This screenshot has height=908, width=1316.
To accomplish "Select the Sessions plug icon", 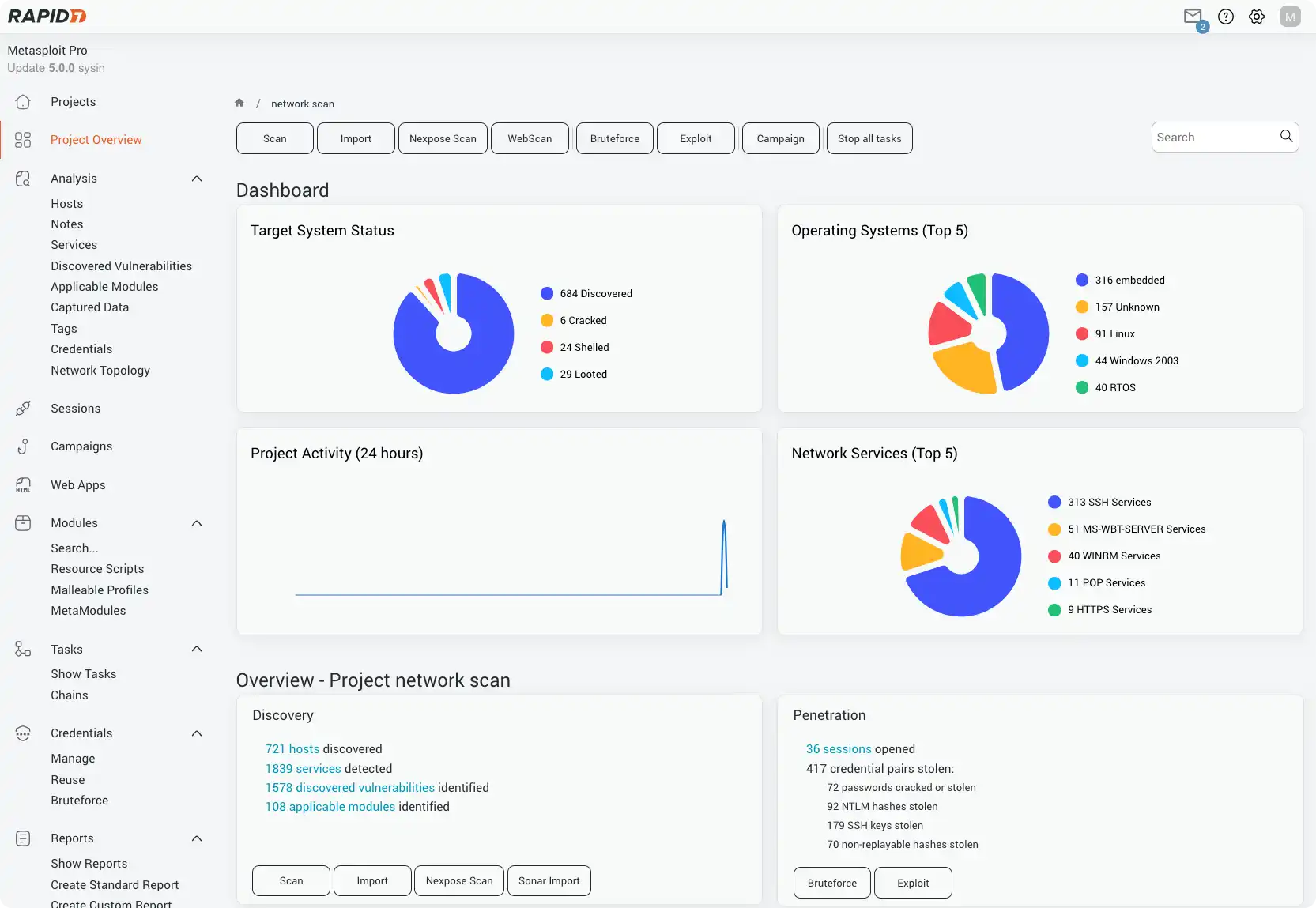I will pyautogui.click(x=23, y=408).
